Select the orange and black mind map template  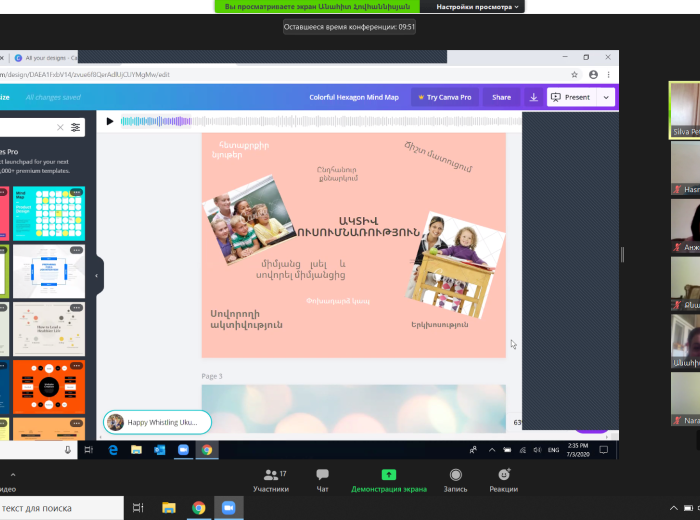point(49,387)
